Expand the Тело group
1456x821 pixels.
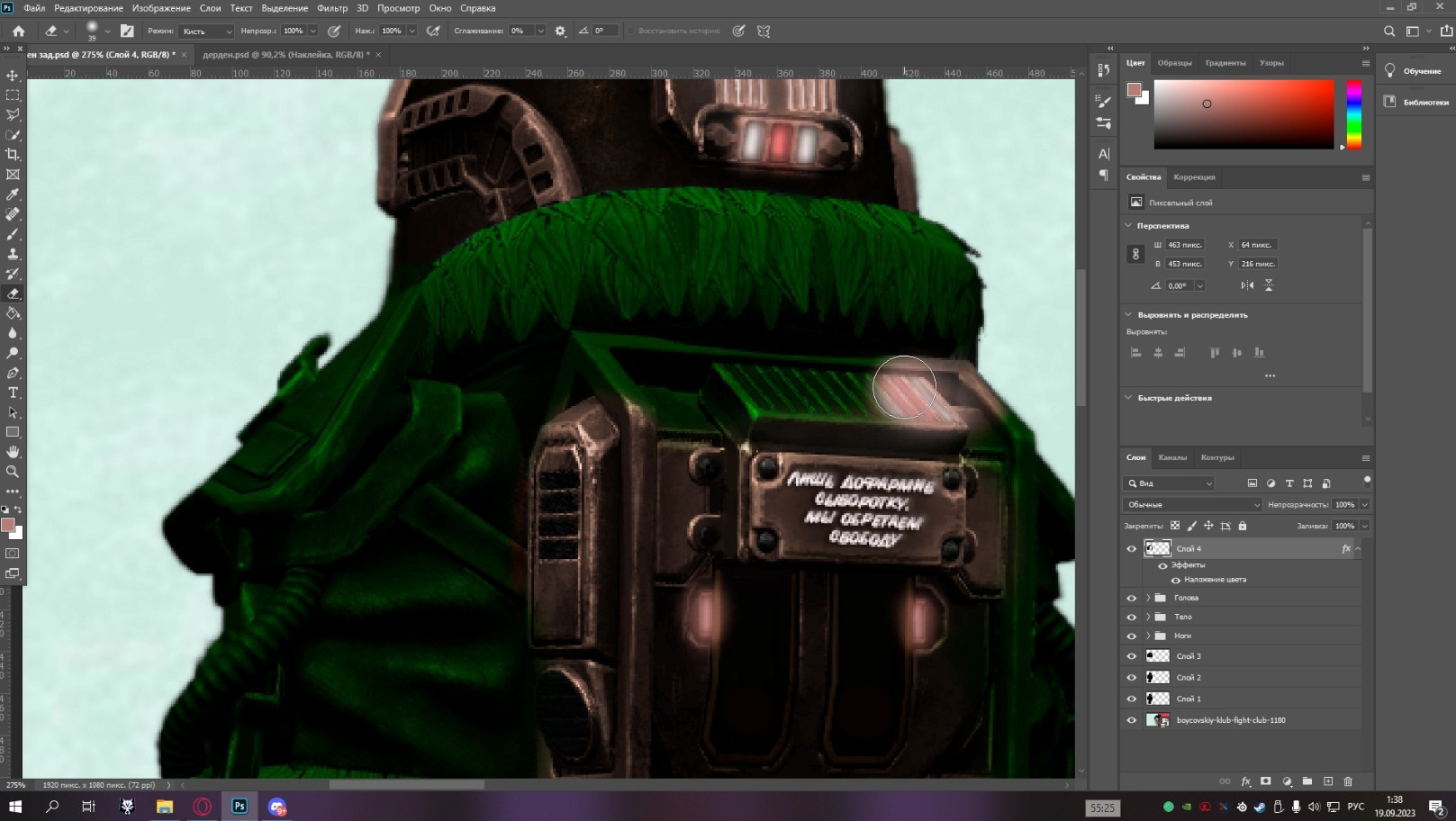click(x=1148, y=617)
